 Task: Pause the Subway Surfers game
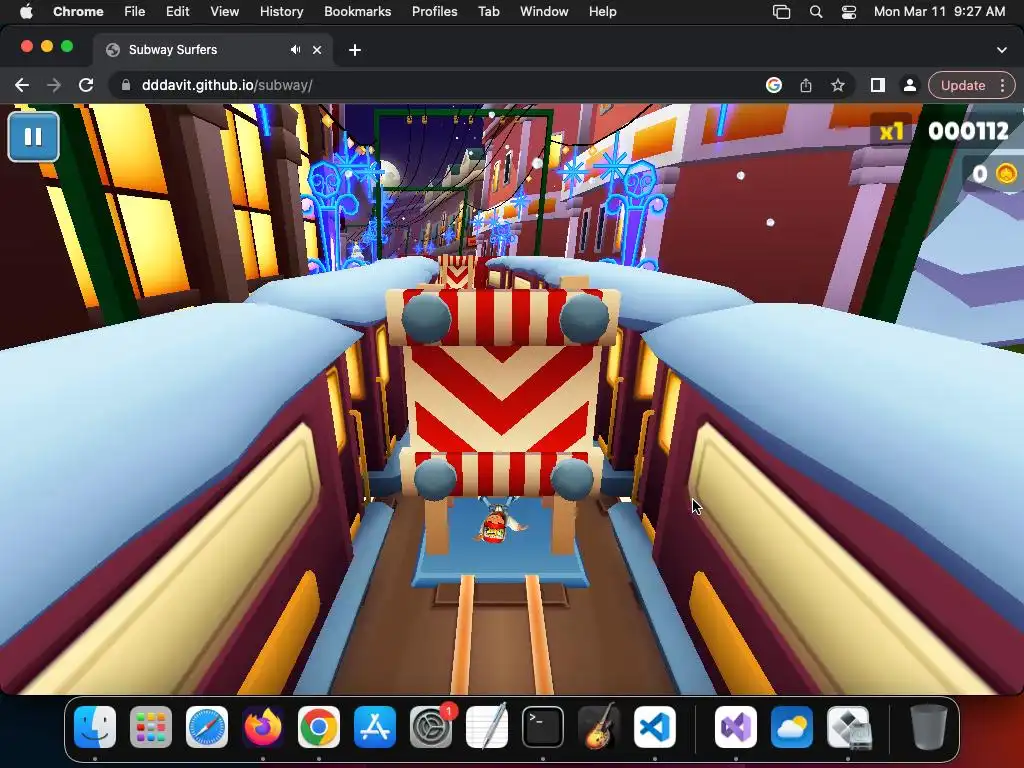click(33, 136)
